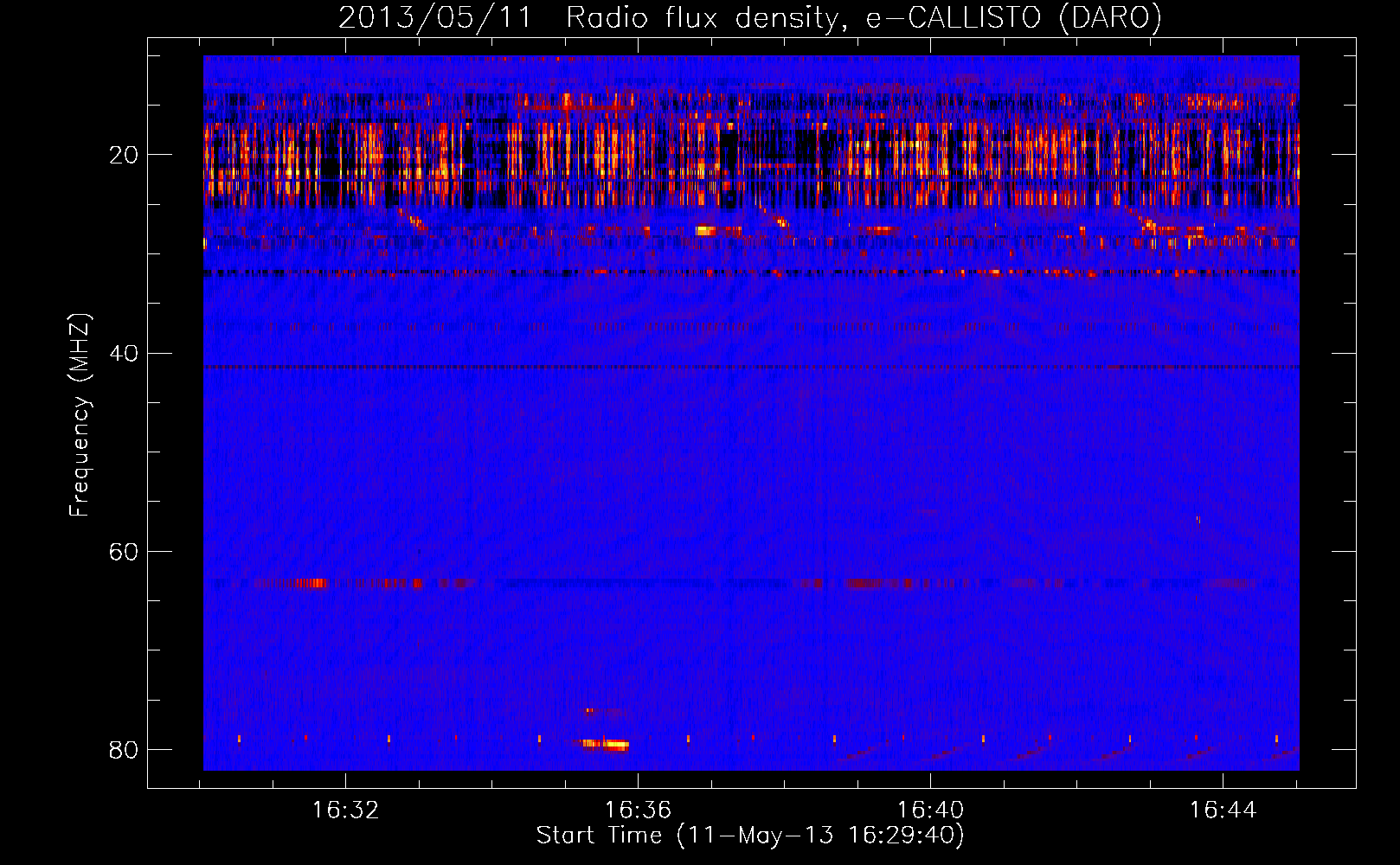The image size is (1400, 865).
Task: Click the 16:32 time tick label
Action: tap(345, 811)
